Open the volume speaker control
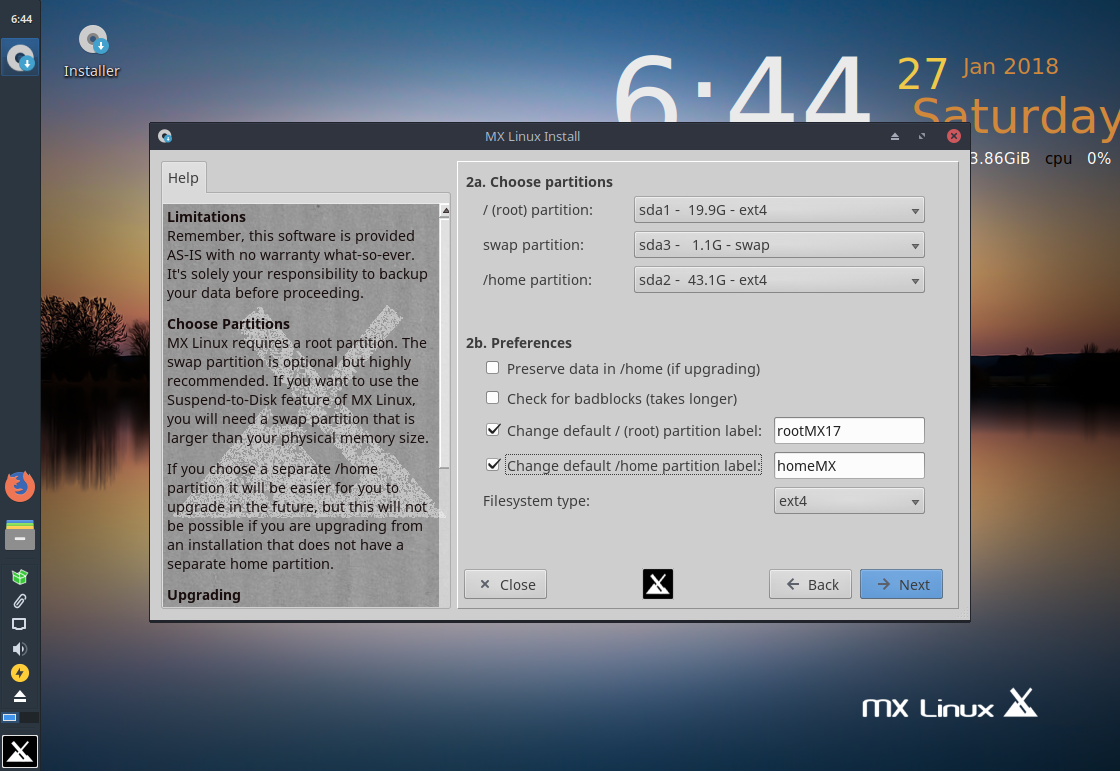Image resolution: width=1120 pixels, height=771 pixels. pyautogui.click(x=20, y=649)
